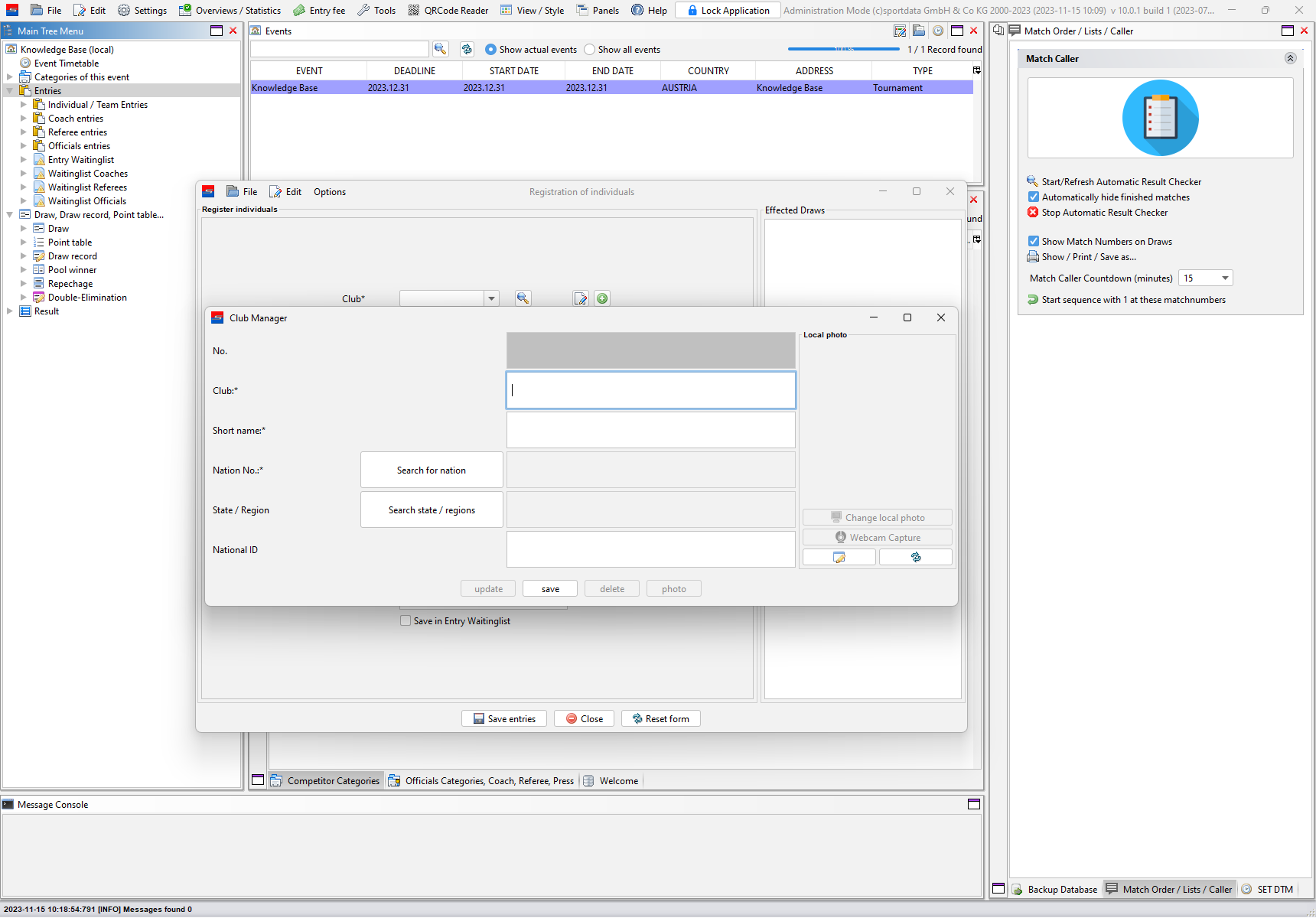Image resolution: width=1316 pixels, height=918 pixels.
Task: Click the Events search input field
Action: [340, 49]
